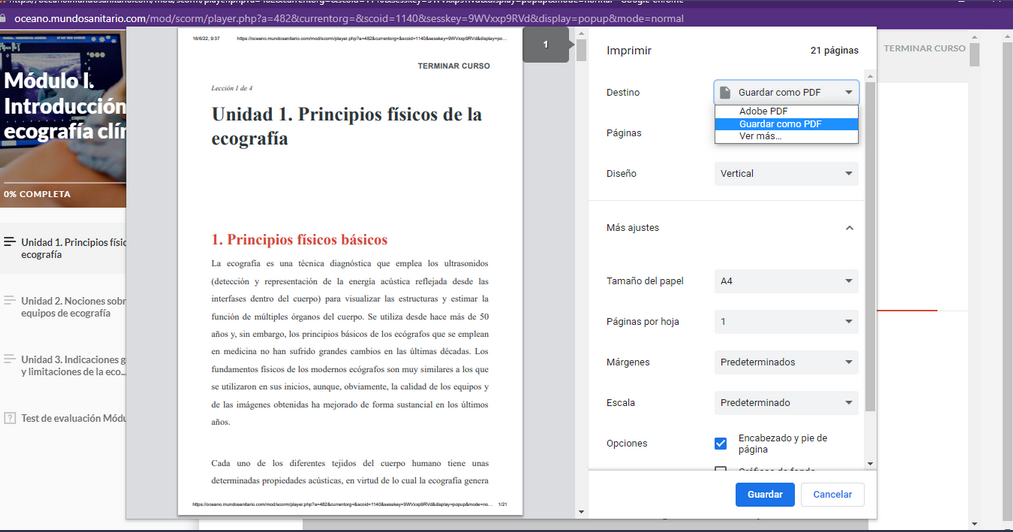Open the Márgenes dropdown set to Predeterminados
Viewport: 1013px width, 532px height.
tap(786, 362)
